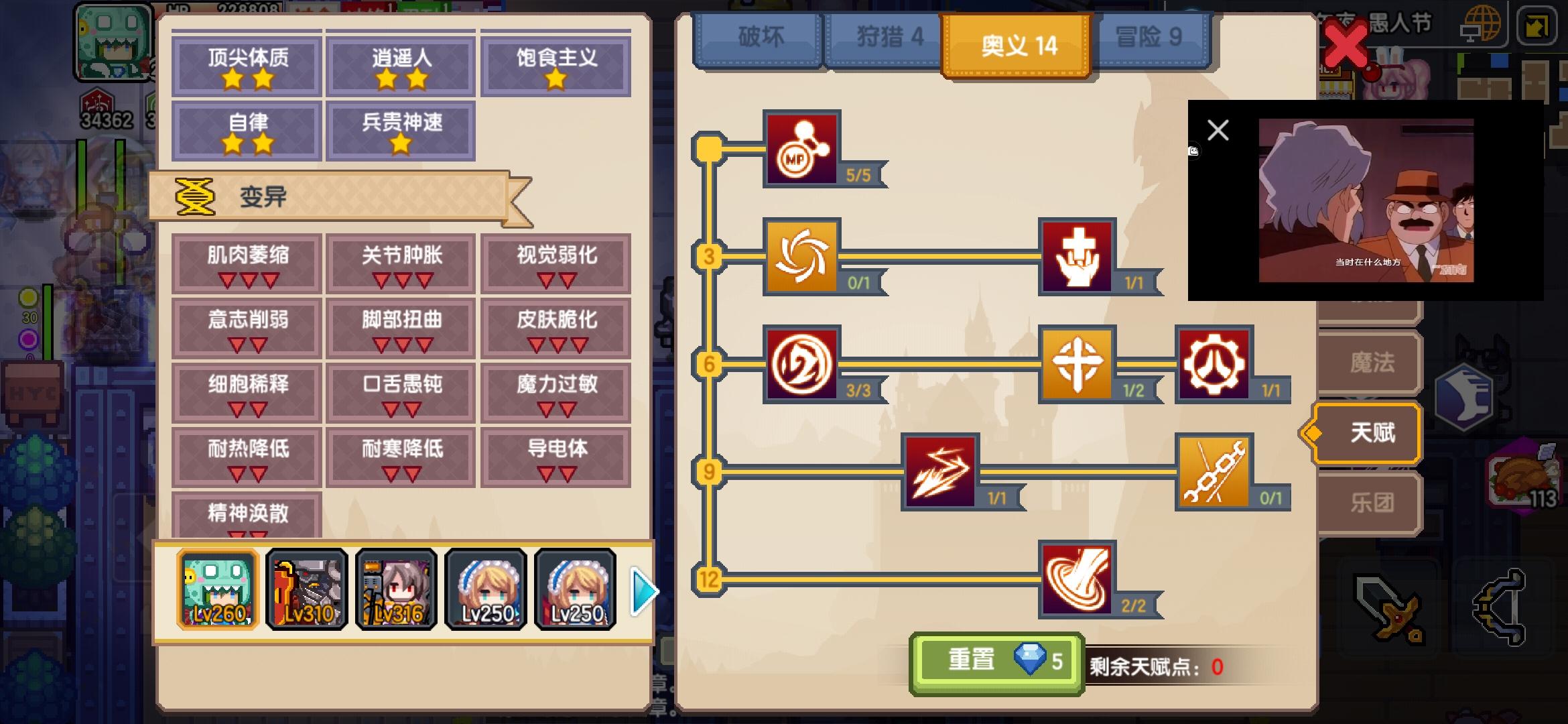
Task: Select the MP orb talent icon
Action: pos(802,149)
